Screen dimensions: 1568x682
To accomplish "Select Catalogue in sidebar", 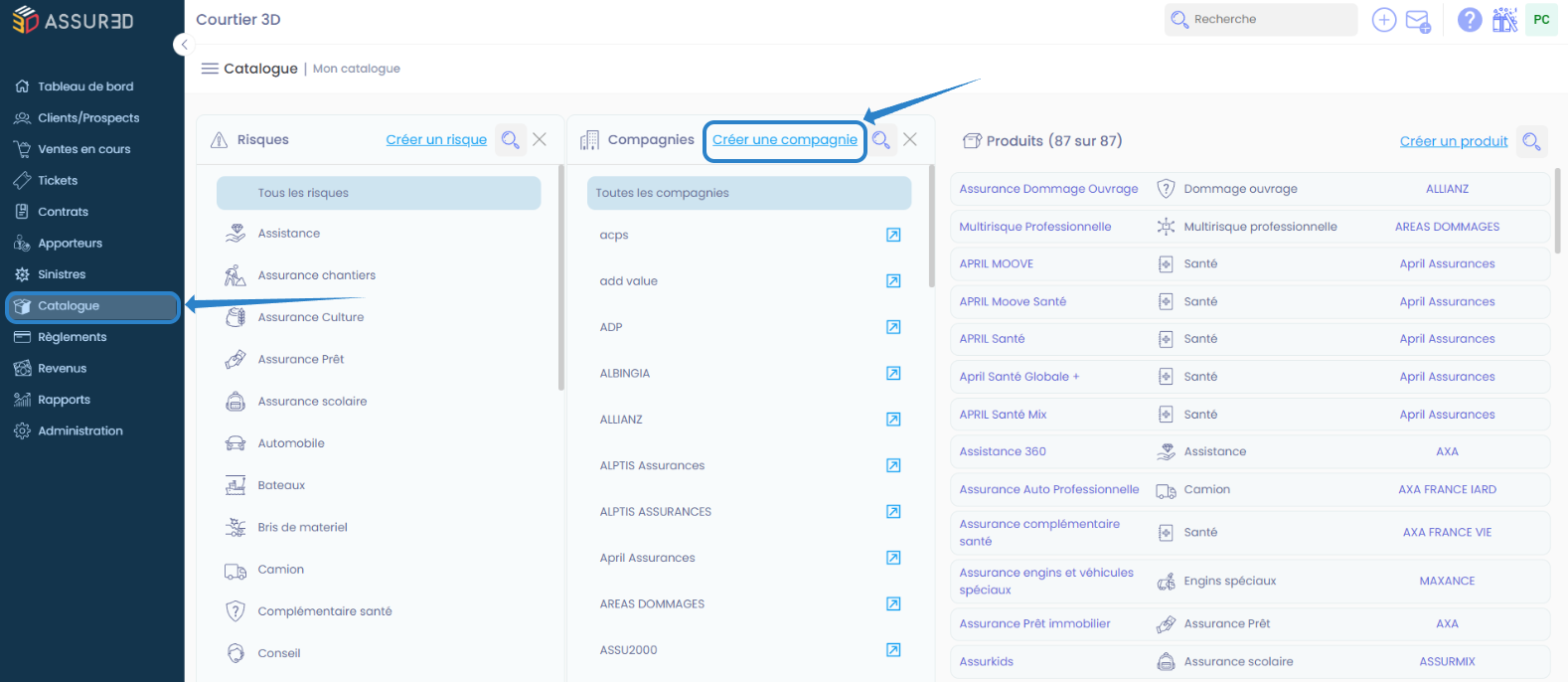I will click(x=92, y=306).
